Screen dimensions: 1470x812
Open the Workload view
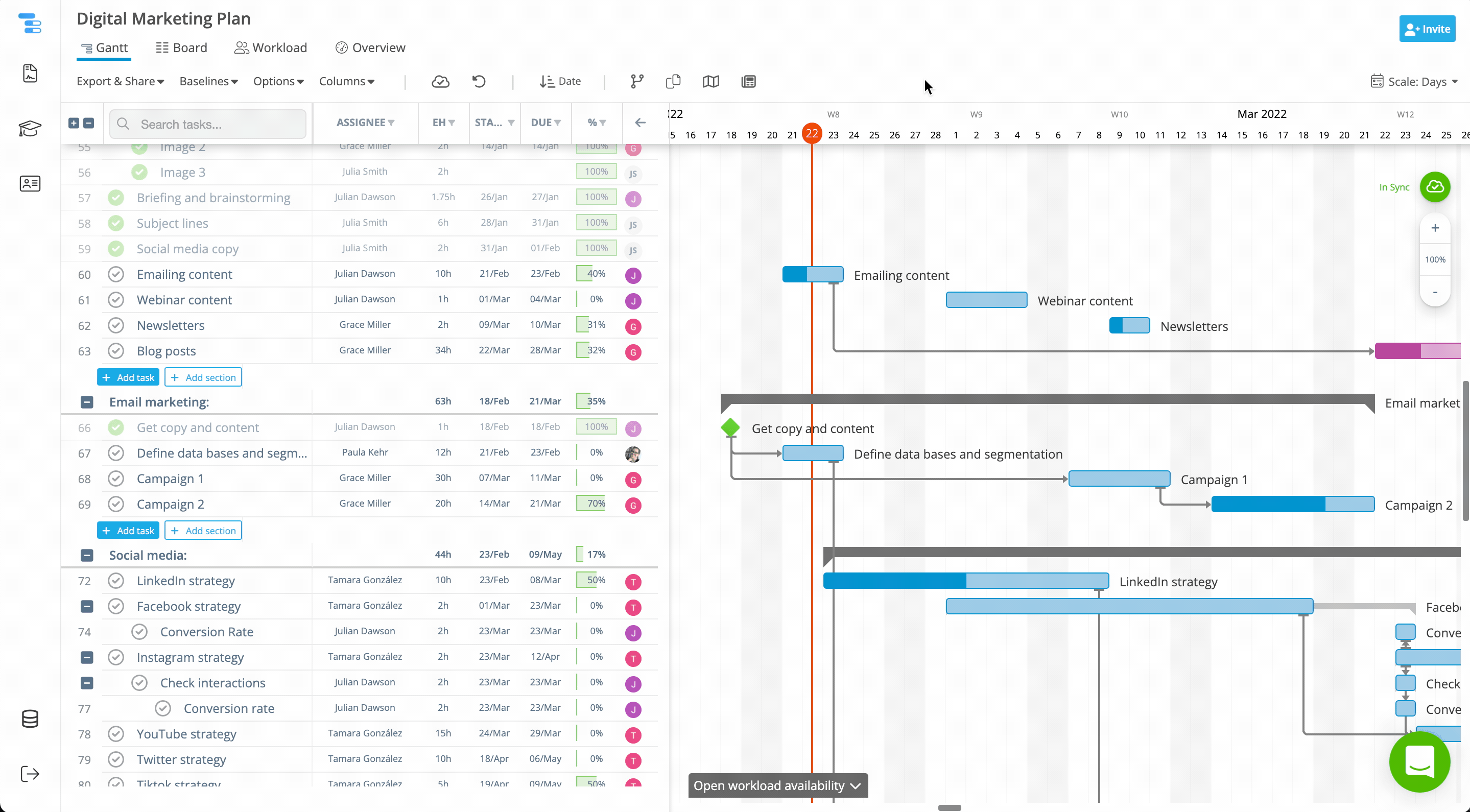pyautogui.click(x=271, y=47)
